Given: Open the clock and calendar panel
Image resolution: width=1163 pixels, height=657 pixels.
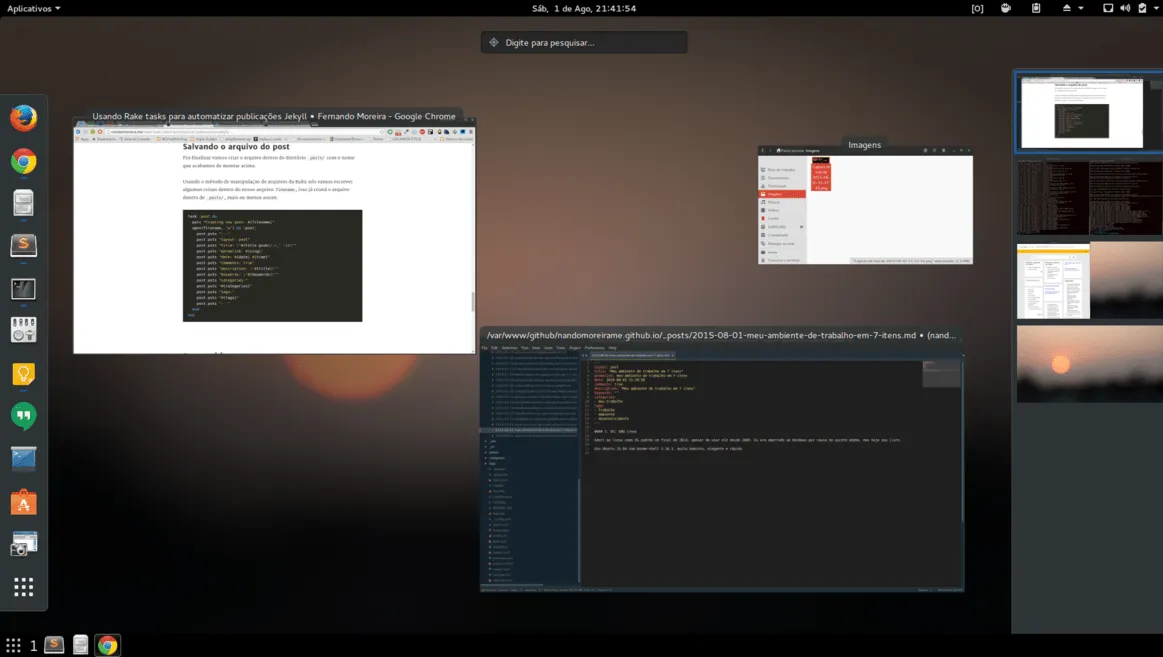Looking at the screenshot, I should pyautogui.click(x=584, y=8).
